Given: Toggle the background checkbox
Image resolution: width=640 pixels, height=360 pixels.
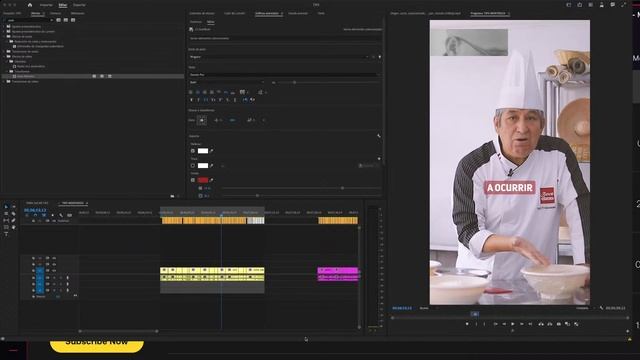Looking at the screenshot, I should [x=193, y=180].
